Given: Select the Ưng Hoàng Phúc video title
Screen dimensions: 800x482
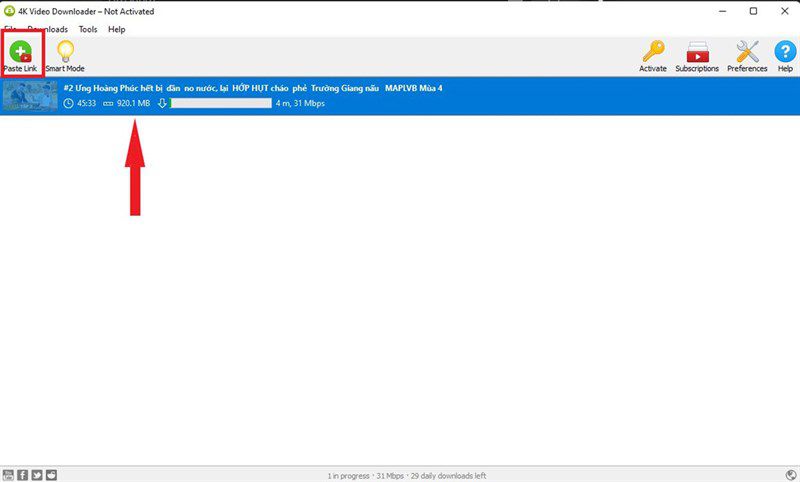Looking at the screenshot, I should click(253, 88).
